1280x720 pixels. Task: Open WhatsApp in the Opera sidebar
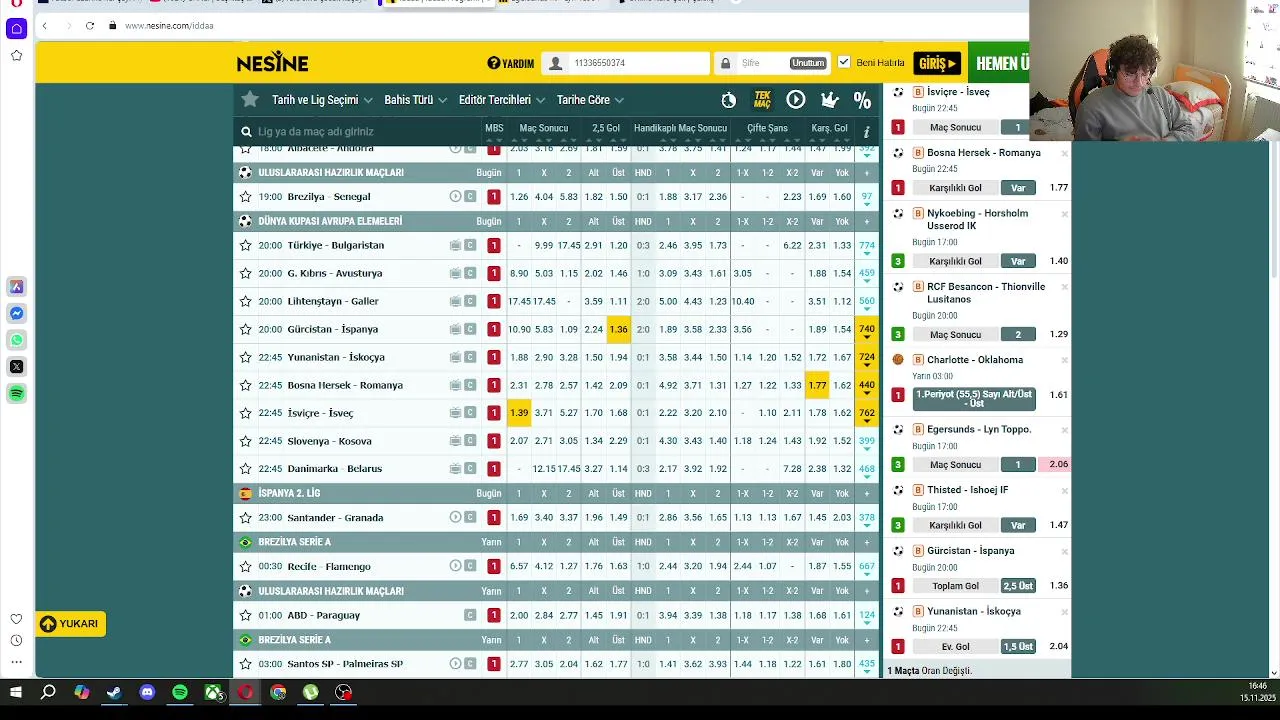tap(16, 340)
